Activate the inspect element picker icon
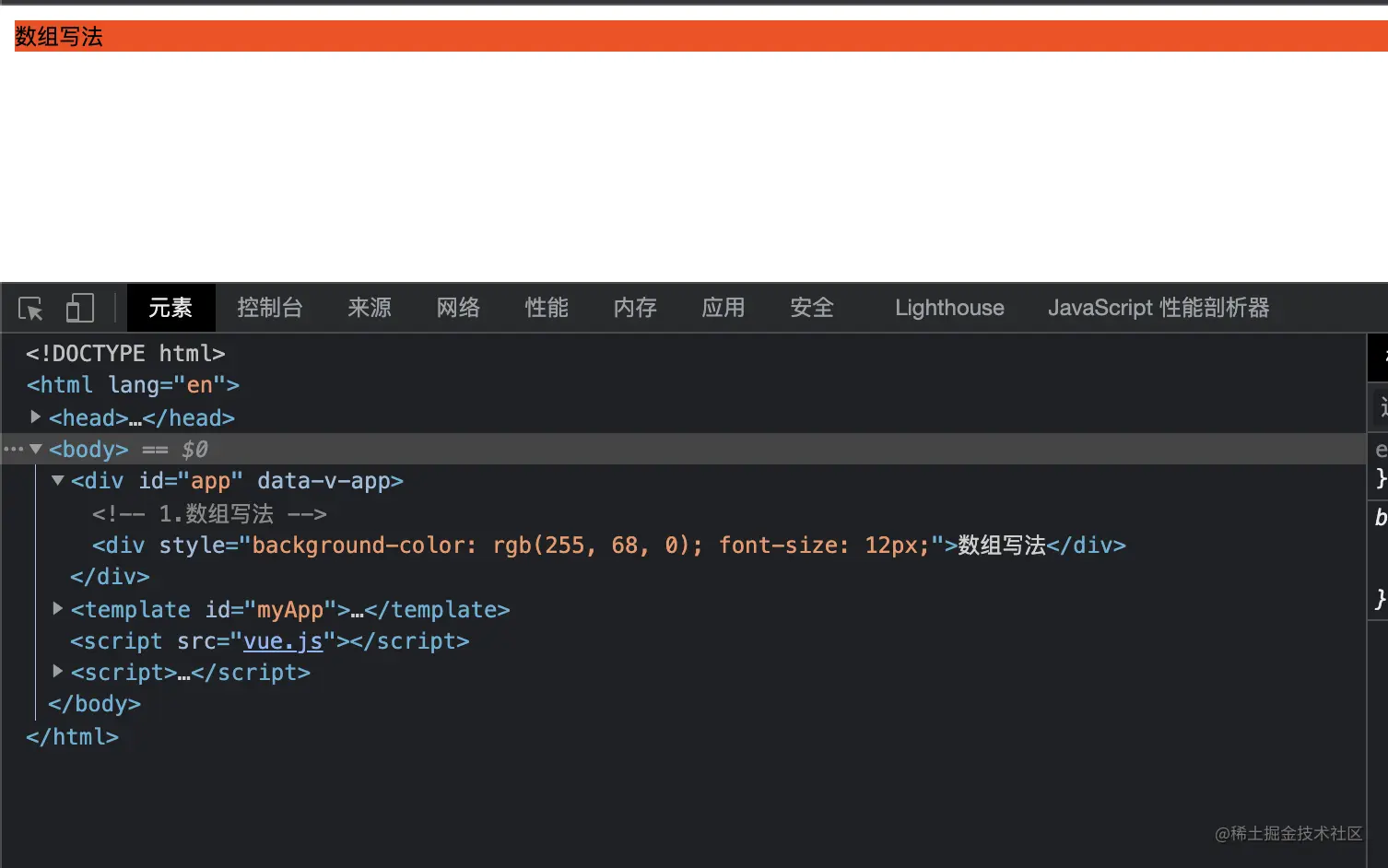The image size is (1388, 868). click(x=30, y=308)
